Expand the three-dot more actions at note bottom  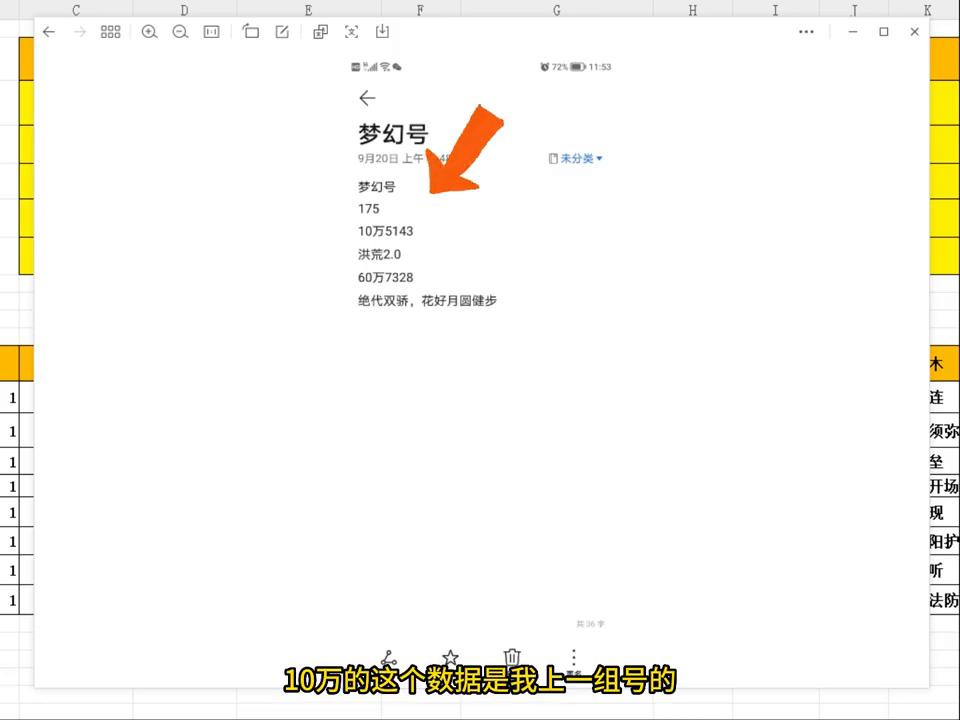click(573, 657)
